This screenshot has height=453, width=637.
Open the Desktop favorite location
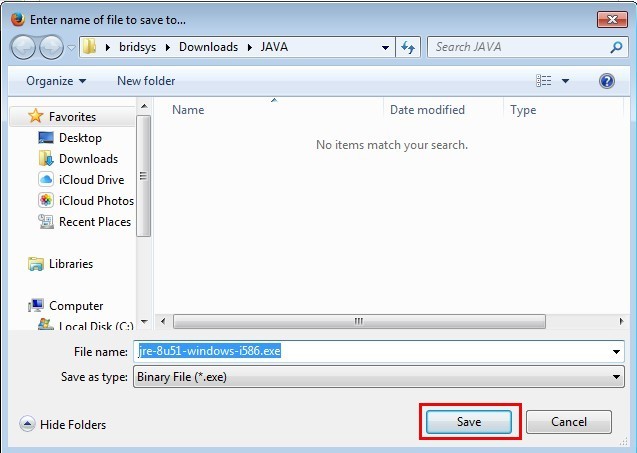[x=80, y=138]
